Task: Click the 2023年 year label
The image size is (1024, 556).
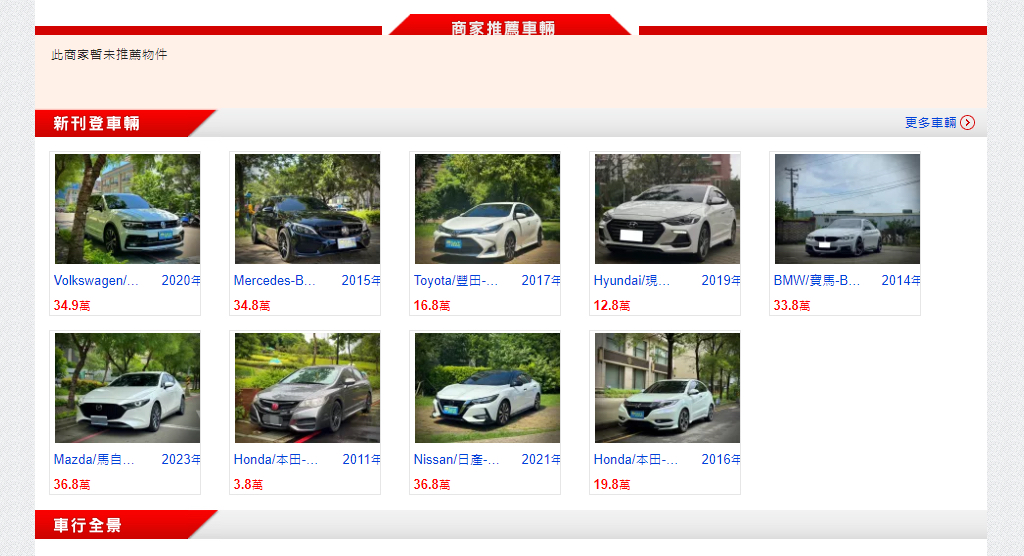Action: 181,459
